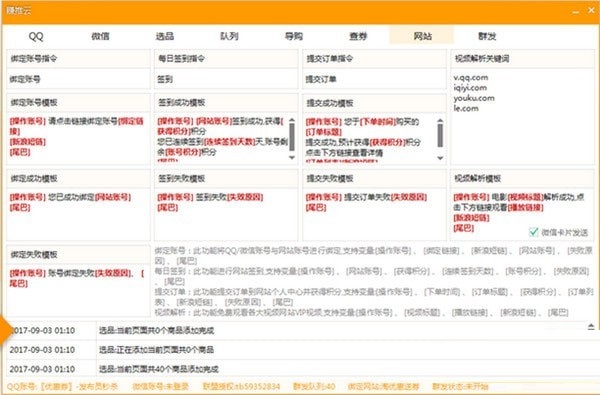The width and height of the screenshot is (600, 395).
Task: Select the 网站 tab
Action: click(x=422, y=36)
